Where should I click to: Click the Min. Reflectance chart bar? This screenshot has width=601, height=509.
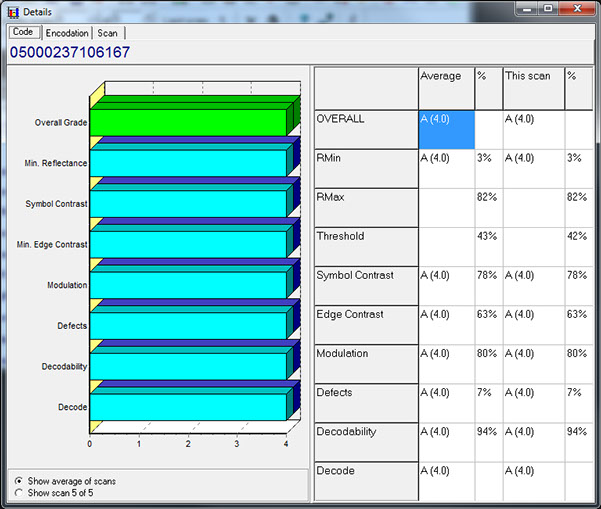pyautogui.click(x=188, y=163)
